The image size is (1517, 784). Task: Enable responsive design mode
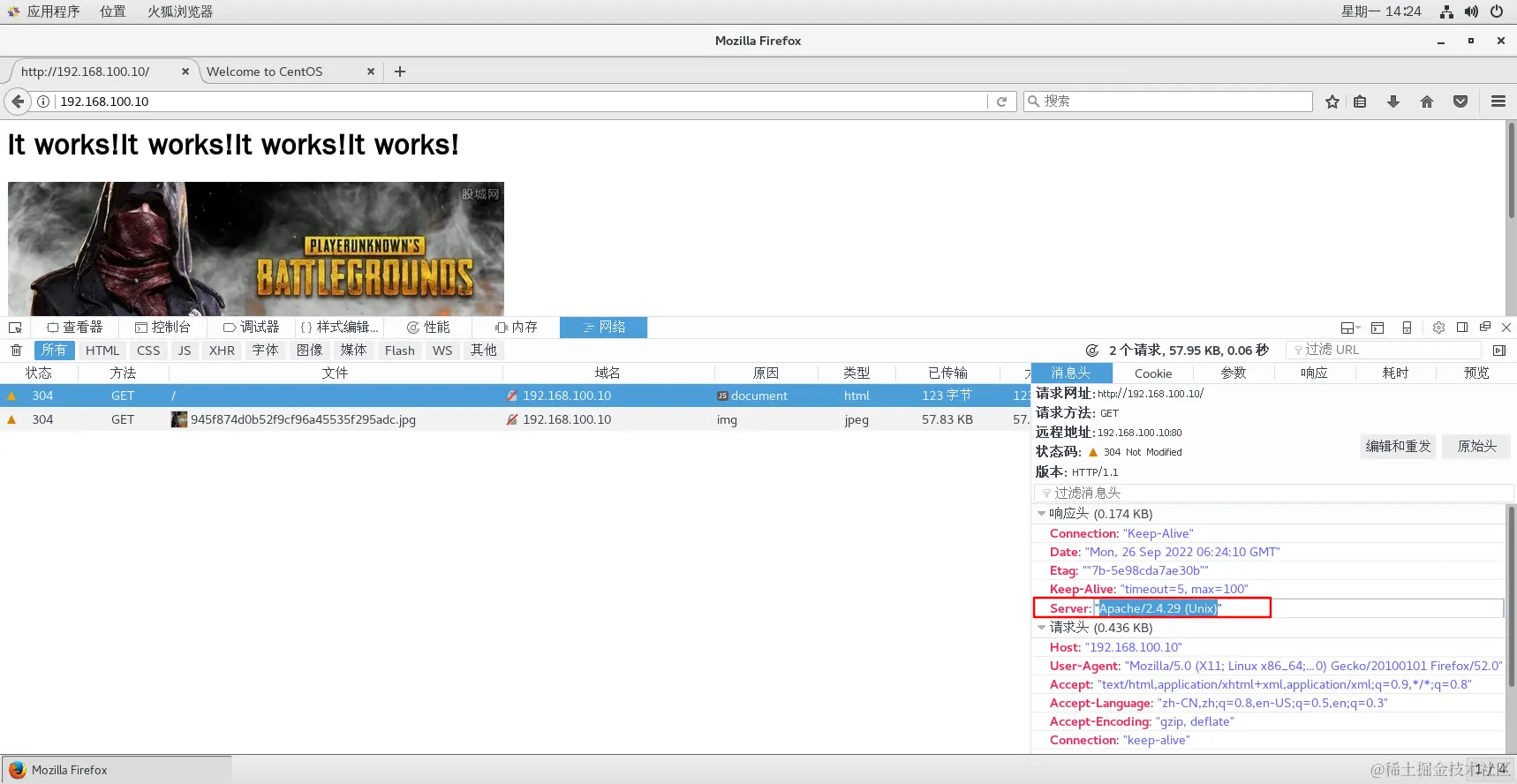pos(1407,328)
